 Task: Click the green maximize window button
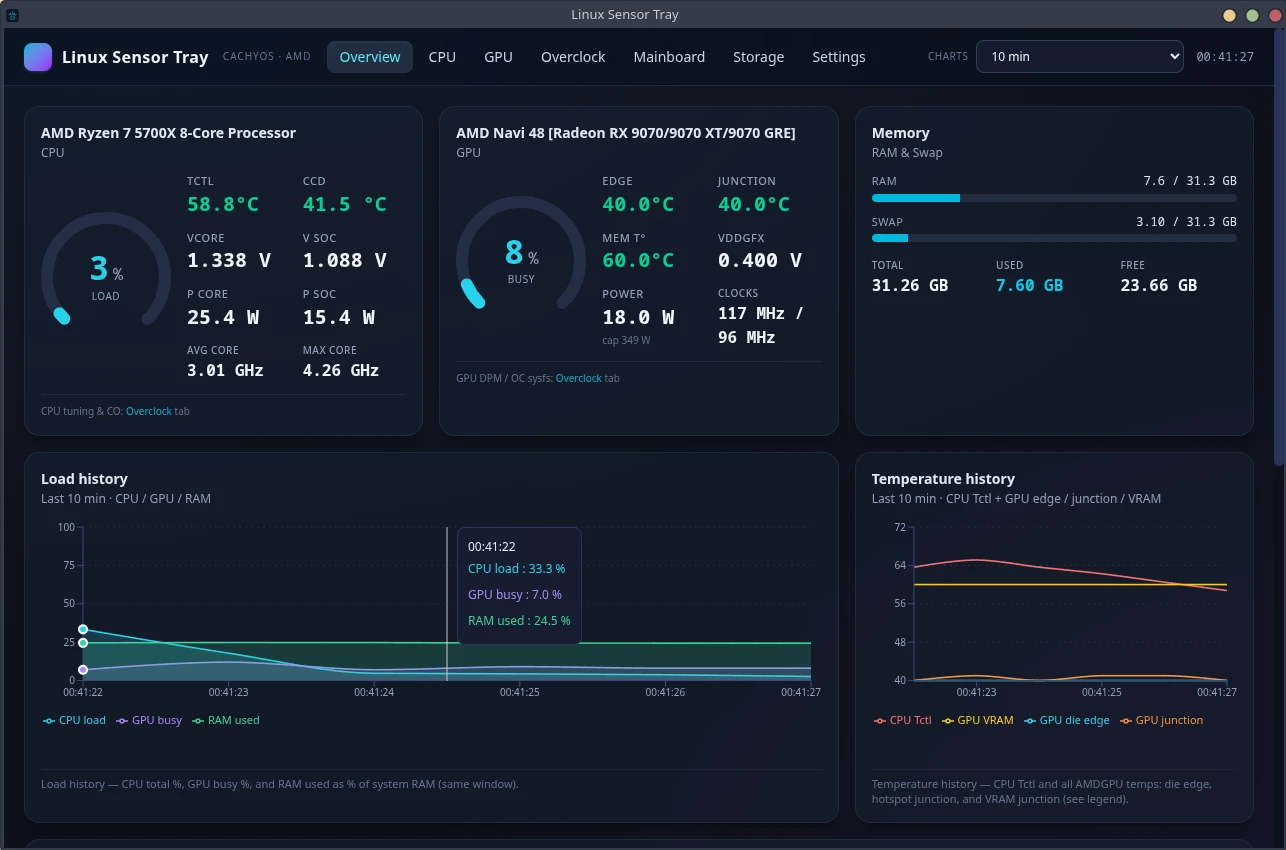coord(1252,15)
